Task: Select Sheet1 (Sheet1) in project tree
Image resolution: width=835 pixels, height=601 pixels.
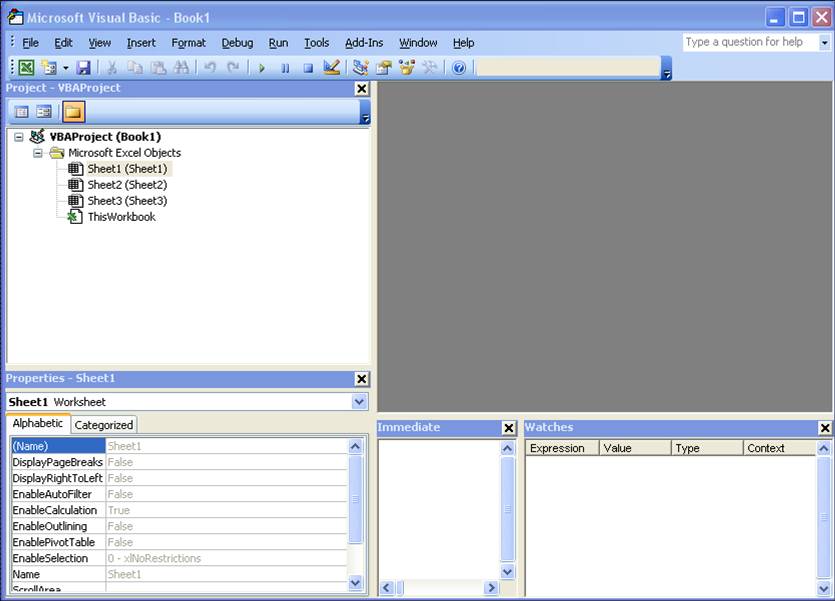Action: 127,169
